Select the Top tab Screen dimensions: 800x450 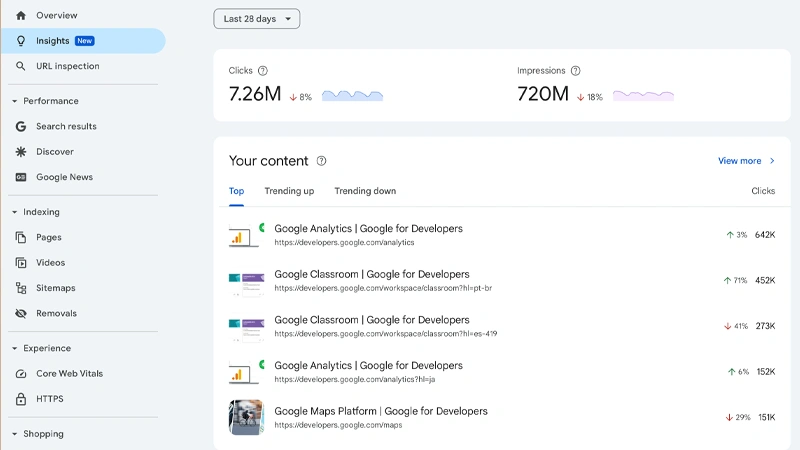point(236,191)
